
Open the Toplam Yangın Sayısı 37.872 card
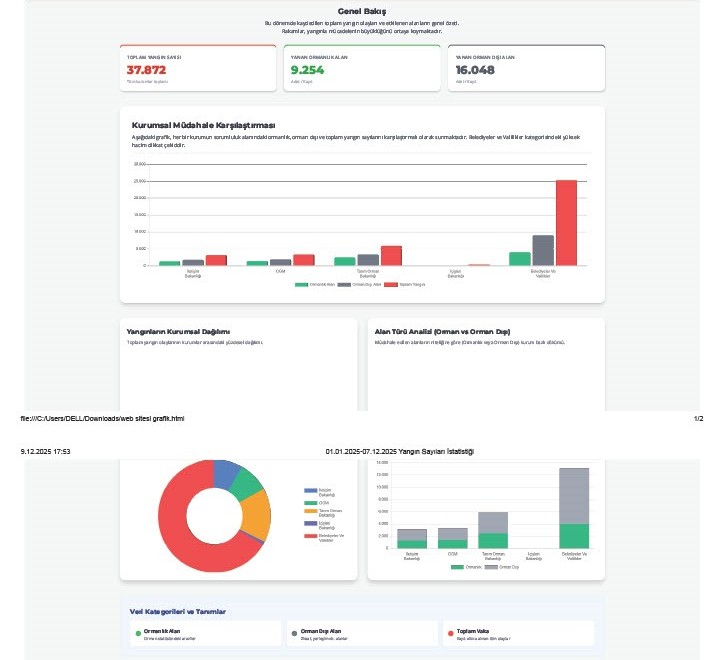[x=197, y=68]
